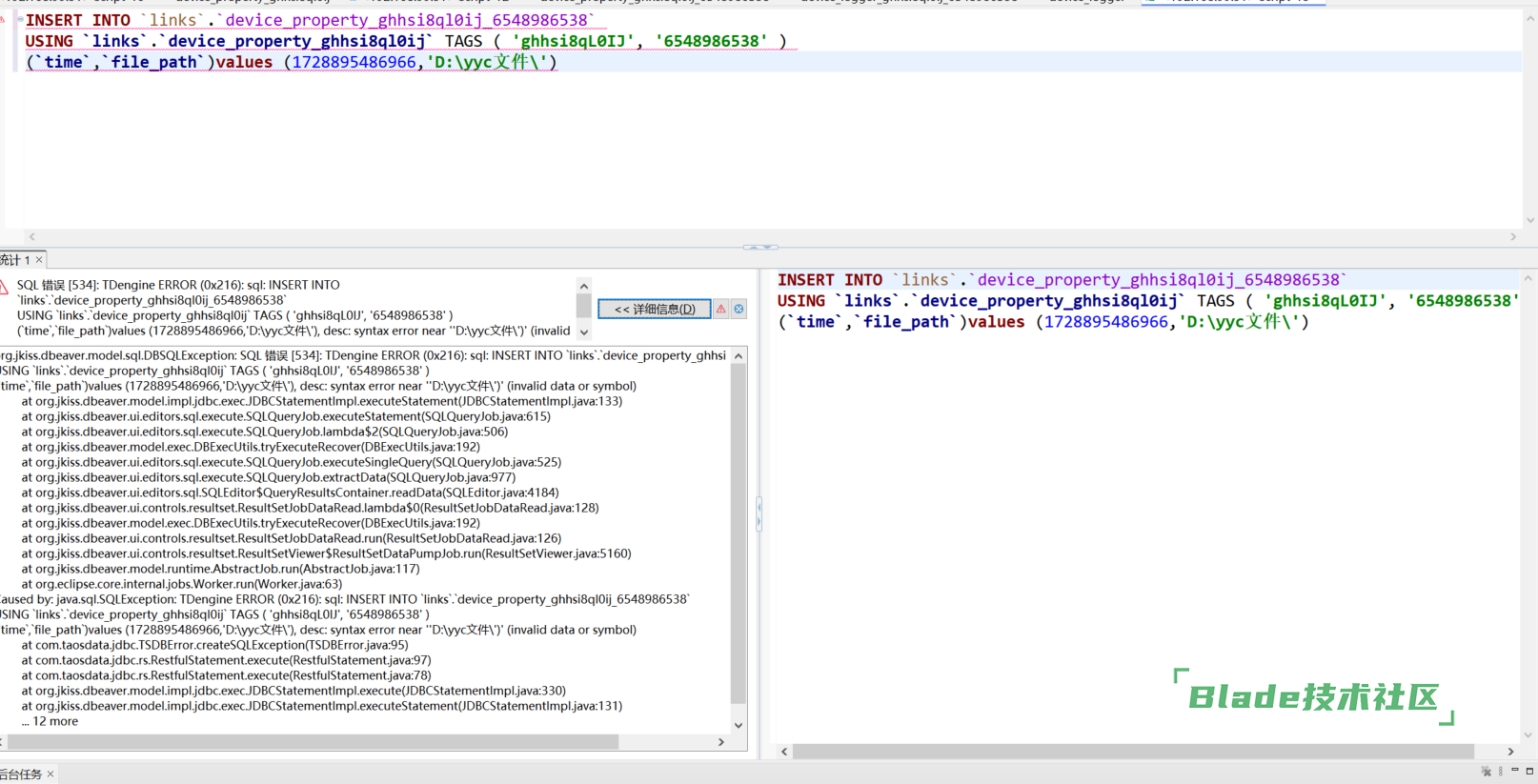This screenshot has height=784, width=1538.
Task: Click timestamp 1728895486966 in top editor
Action: [x=354, y=62]
